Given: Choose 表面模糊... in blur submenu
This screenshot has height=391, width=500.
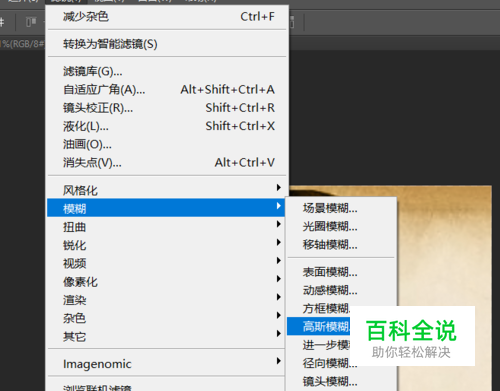Looking at the screenshot, I should point(341,272).
